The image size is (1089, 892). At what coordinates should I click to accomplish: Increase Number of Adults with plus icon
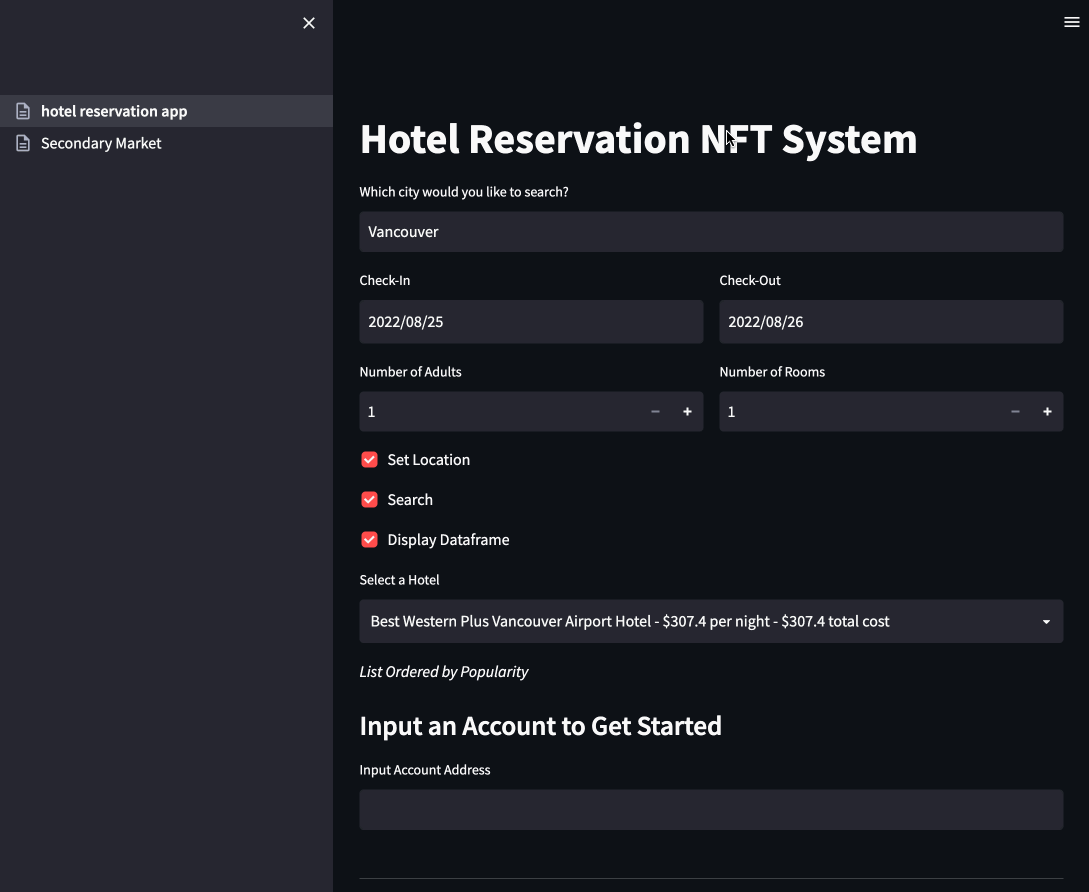click(x=687, y=412)
